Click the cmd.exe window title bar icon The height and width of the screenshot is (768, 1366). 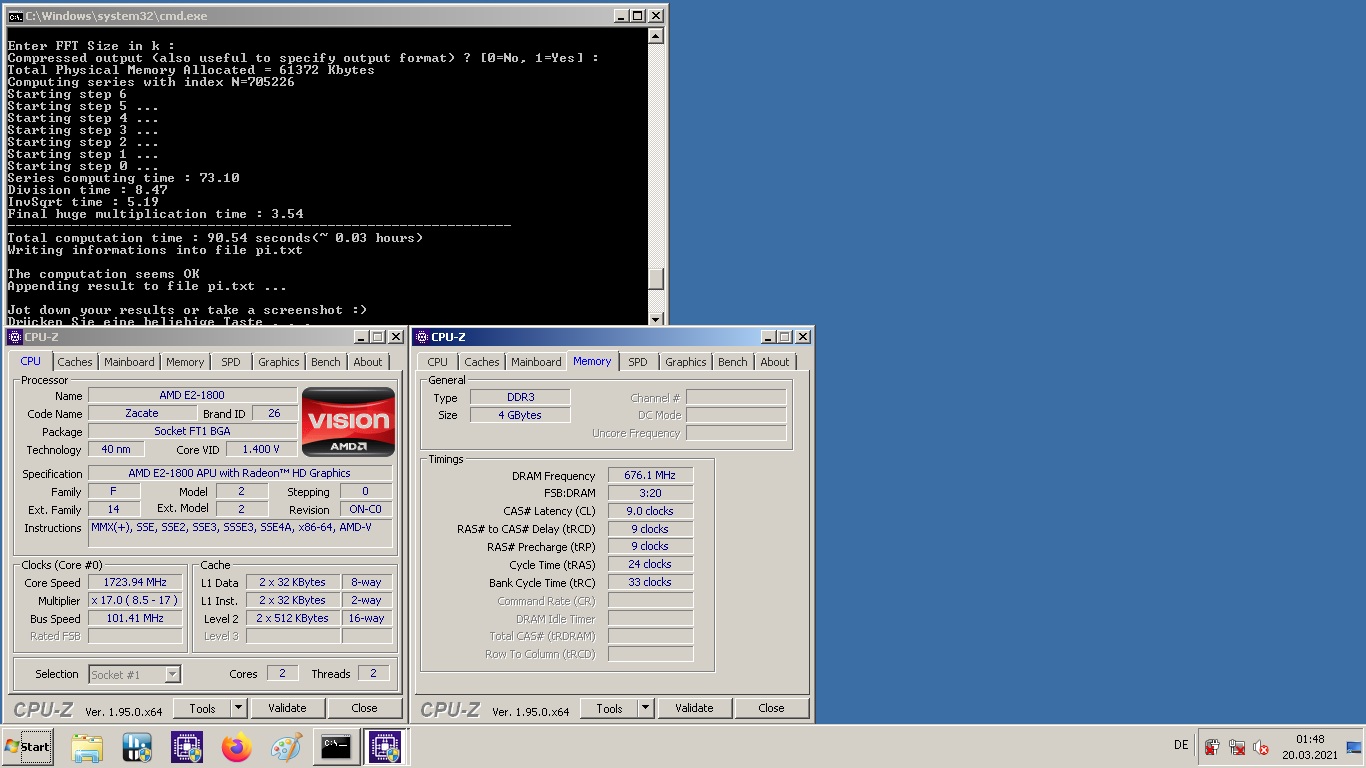(16, 16)
